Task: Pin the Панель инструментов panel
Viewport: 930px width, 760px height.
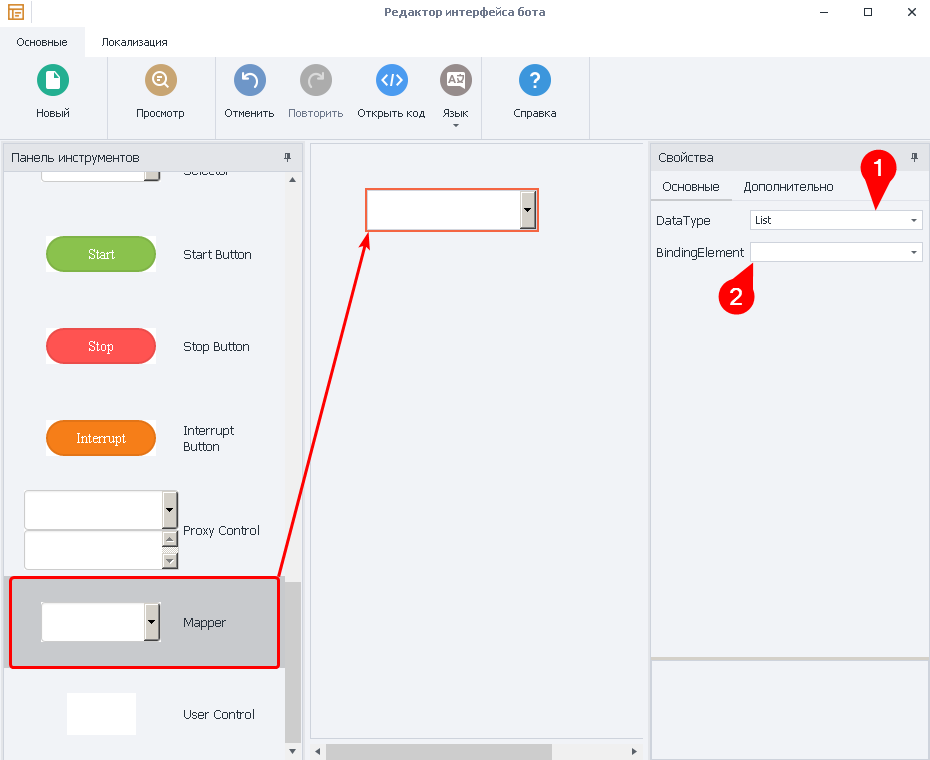Action: click(x=288, y=158)
